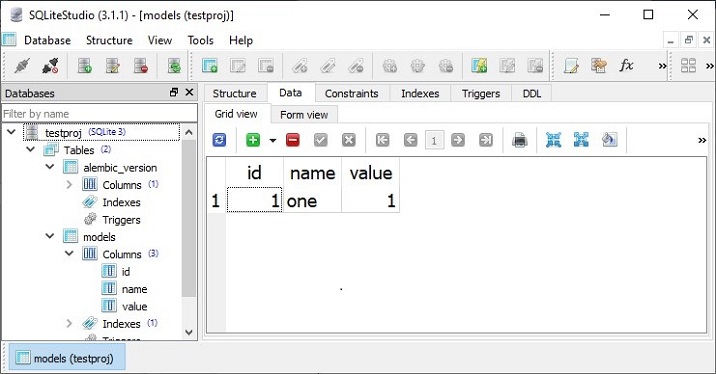The image size is (716, 374).
Task: Select the Grid view tab
Action: [x=236, y=114]
